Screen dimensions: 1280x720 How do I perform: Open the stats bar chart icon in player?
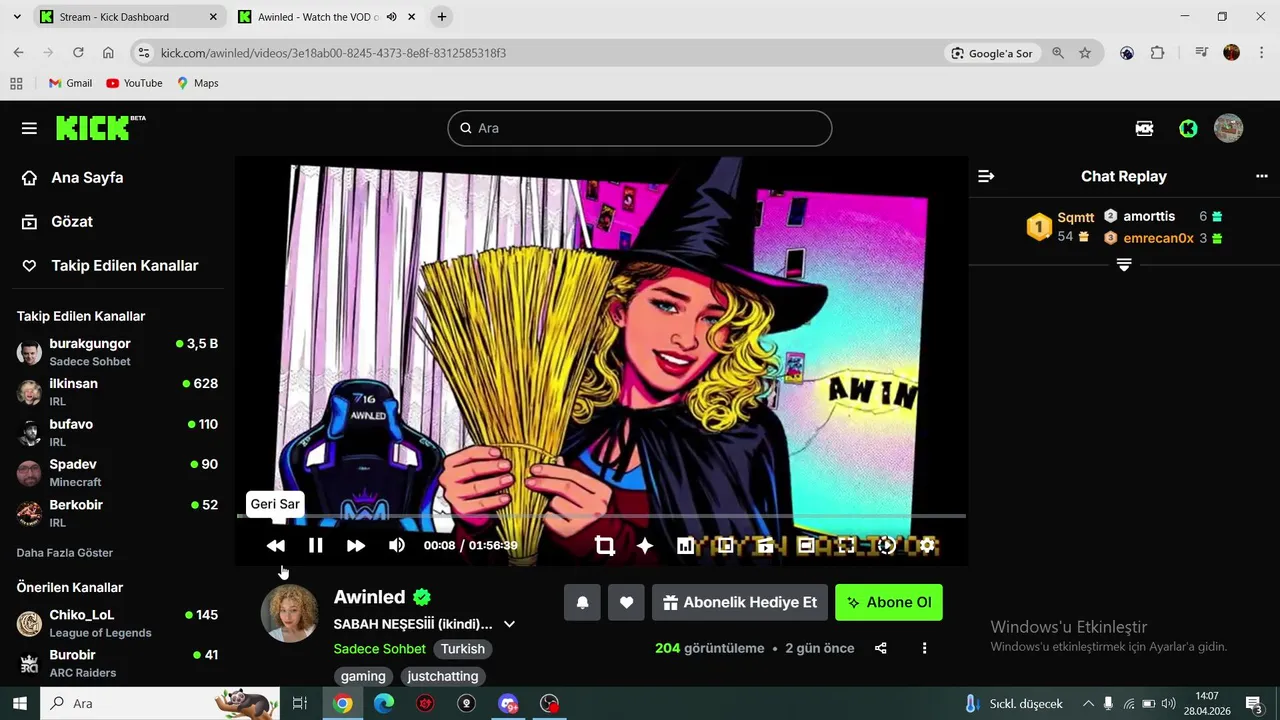[685, 545]
